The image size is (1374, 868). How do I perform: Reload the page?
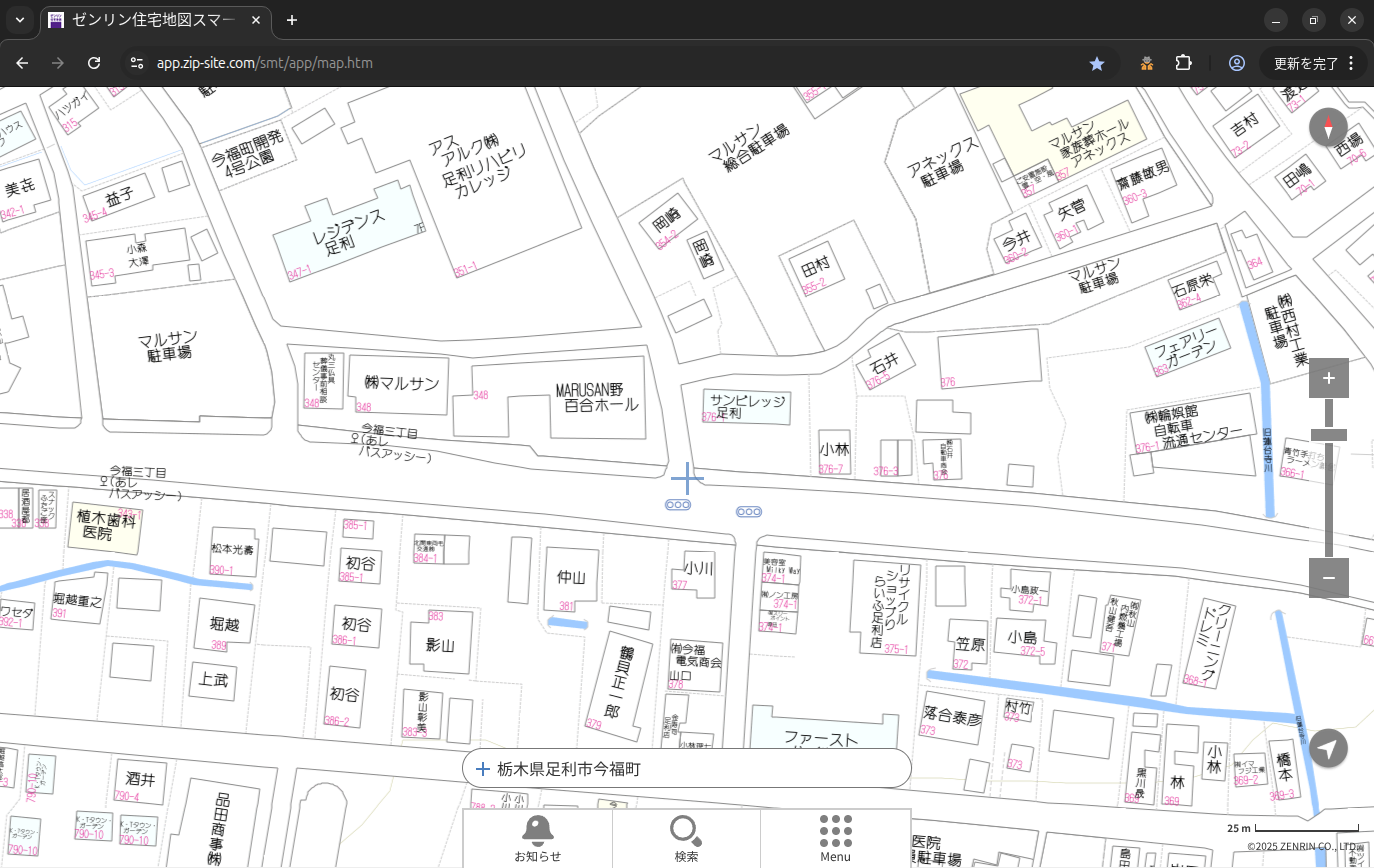[x=94, y=63]
